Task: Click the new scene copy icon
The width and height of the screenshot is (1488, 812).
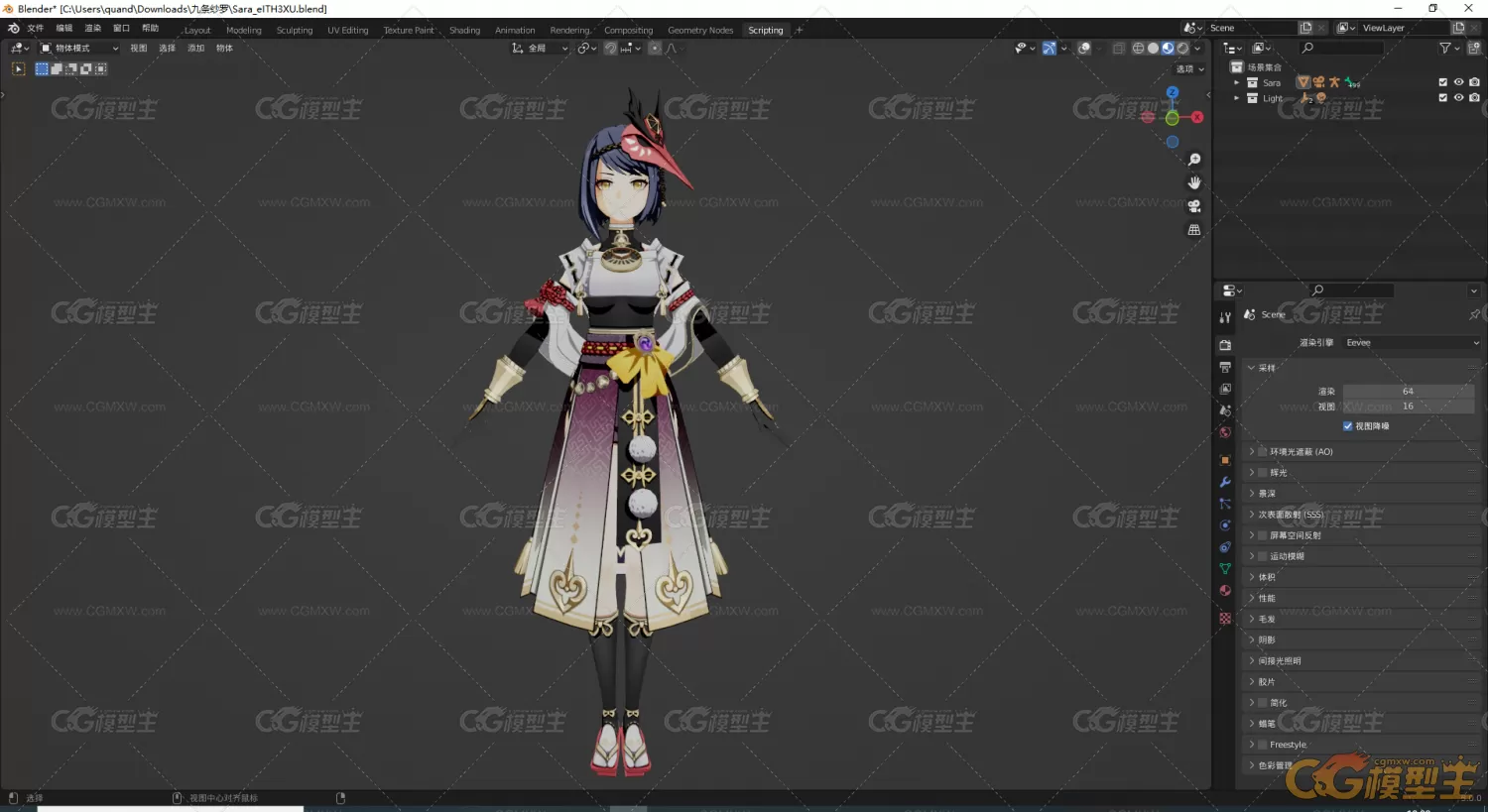Action: 1305,28
